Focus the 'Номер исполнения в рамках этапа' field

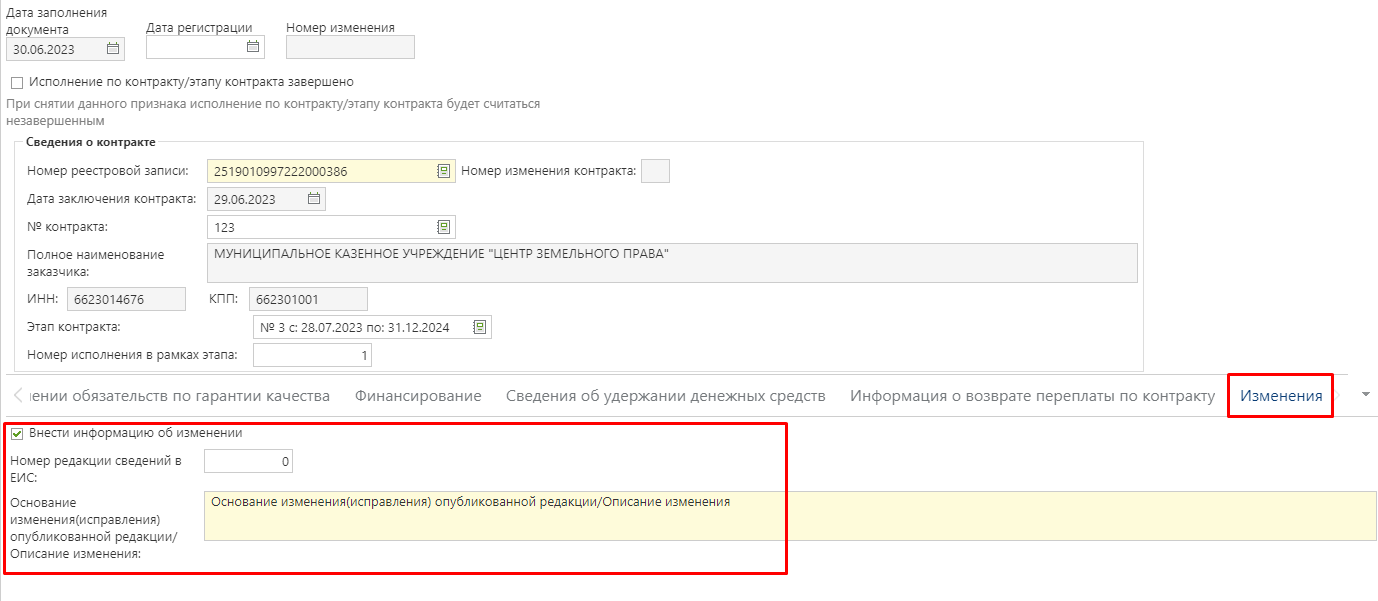(313, 355)
